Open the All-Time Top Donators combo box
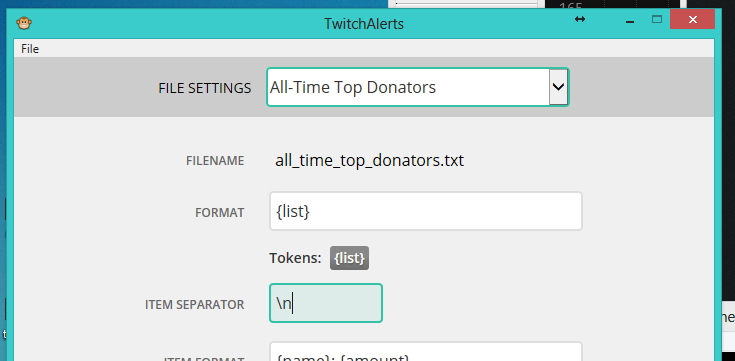 pos(418,87)
